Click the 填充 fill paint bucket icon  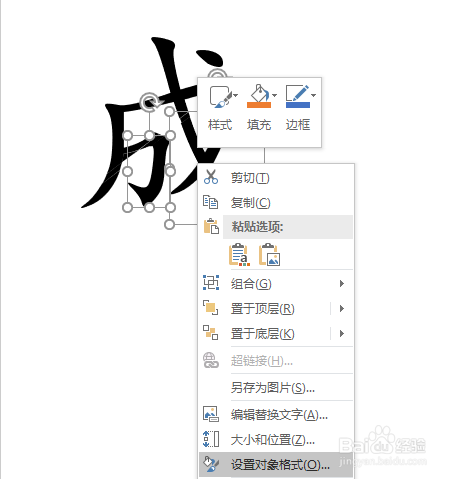(x=259, y=92)
